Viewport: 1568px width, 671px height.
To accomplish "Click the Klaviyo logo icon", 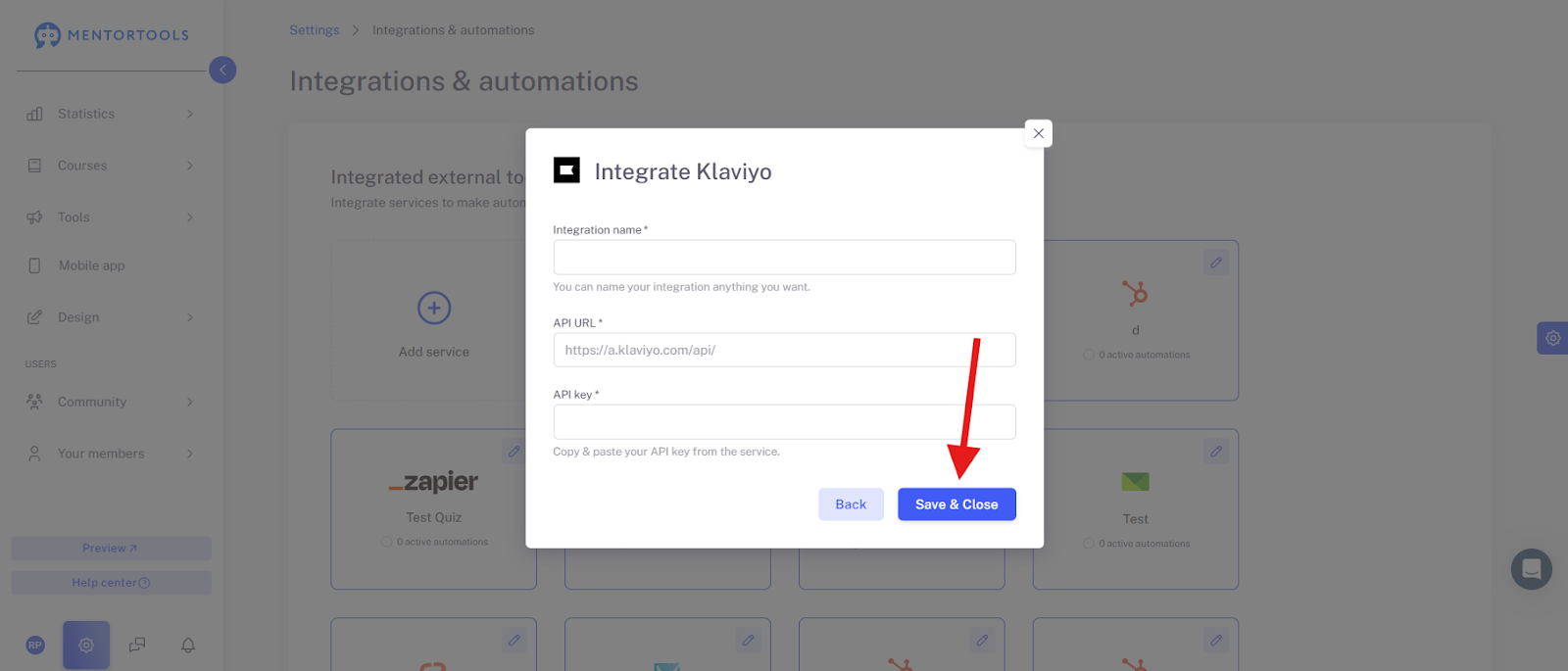I will 566,170.
